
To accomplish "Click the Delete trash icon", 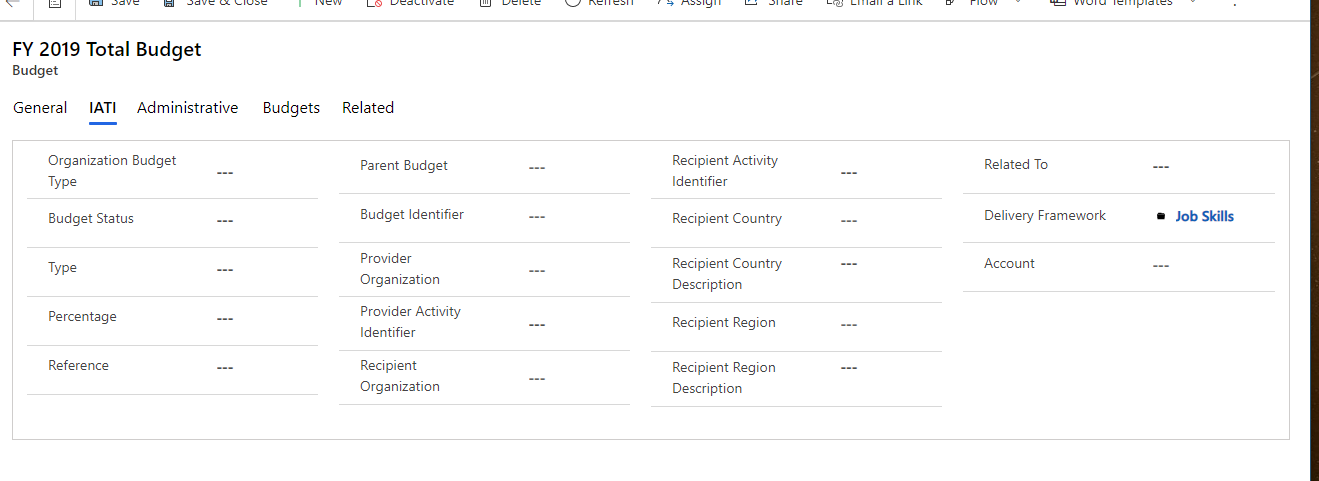I will pyautogui.click(x=485, y=3).
